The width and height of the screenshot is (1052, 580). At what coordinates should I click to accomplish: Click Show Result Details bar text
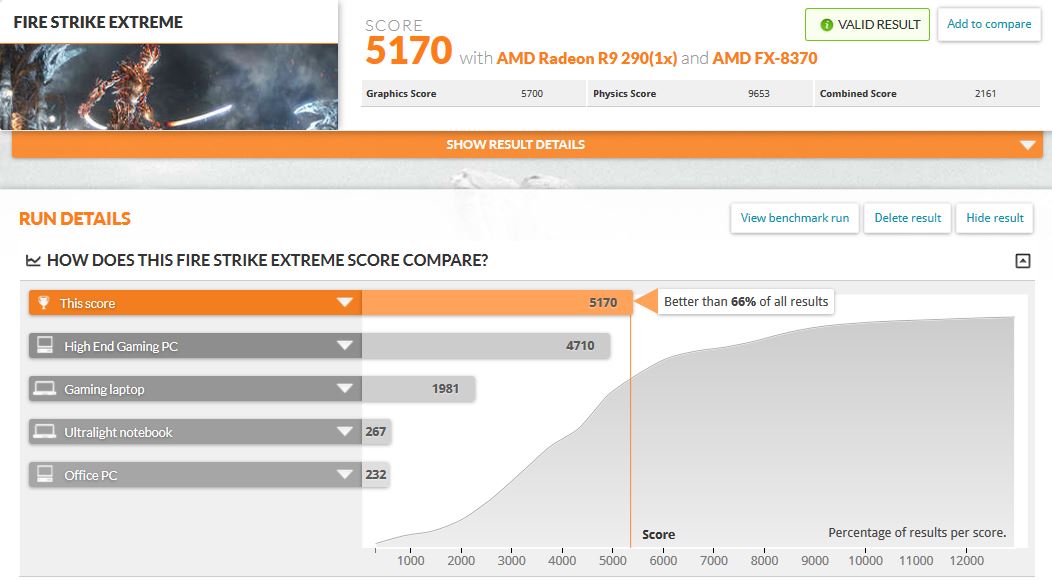point(515,144)
